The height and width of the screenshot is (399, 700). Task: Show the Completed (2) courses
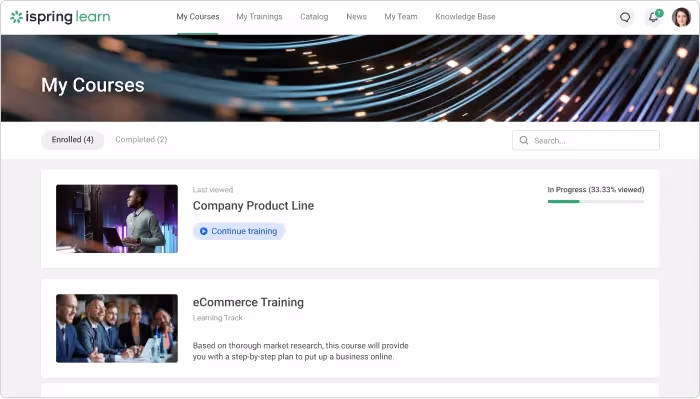pos(141,140)
